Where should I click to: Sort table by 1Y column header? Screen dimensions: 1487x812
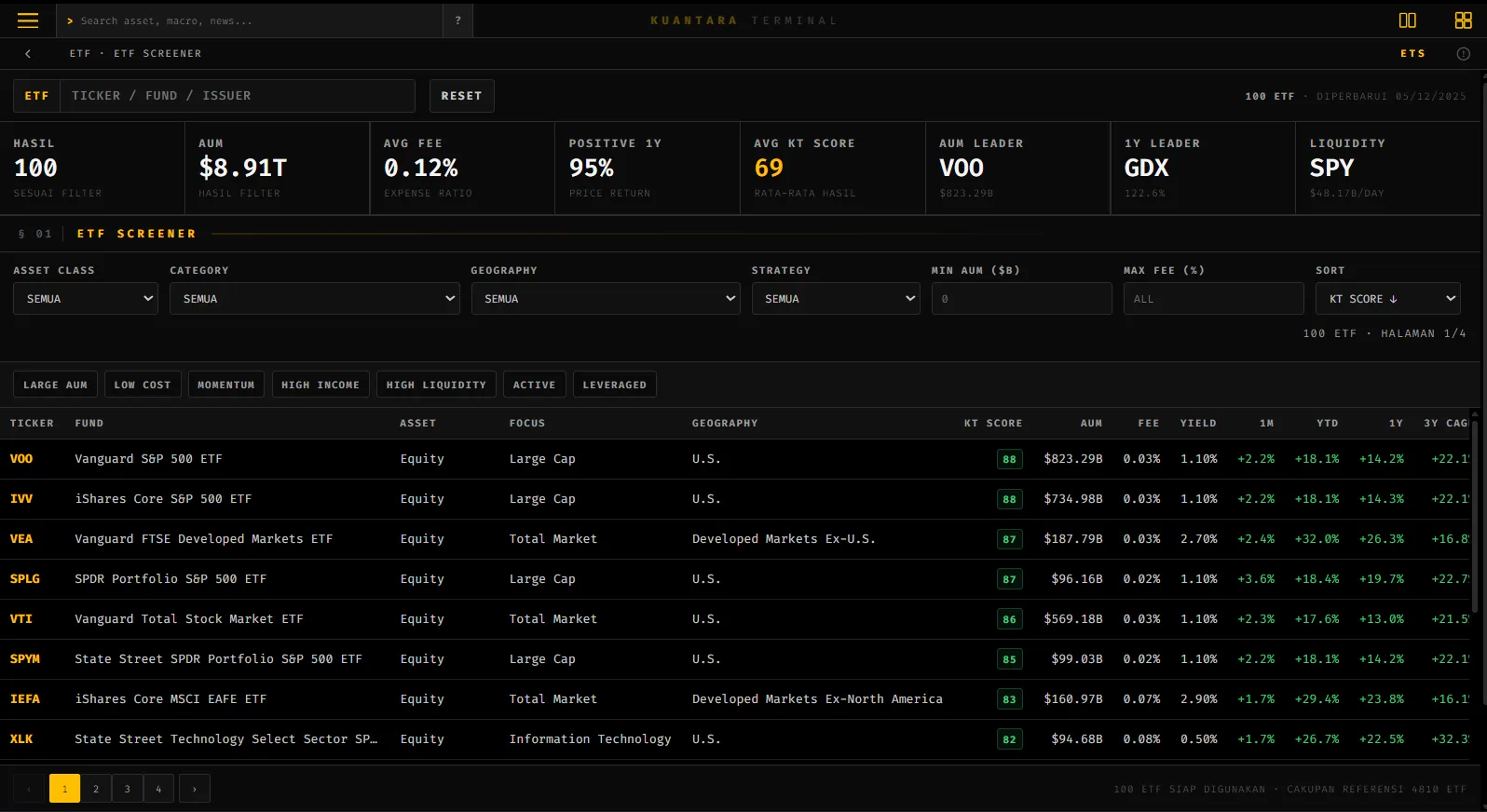pos(1396,423)
